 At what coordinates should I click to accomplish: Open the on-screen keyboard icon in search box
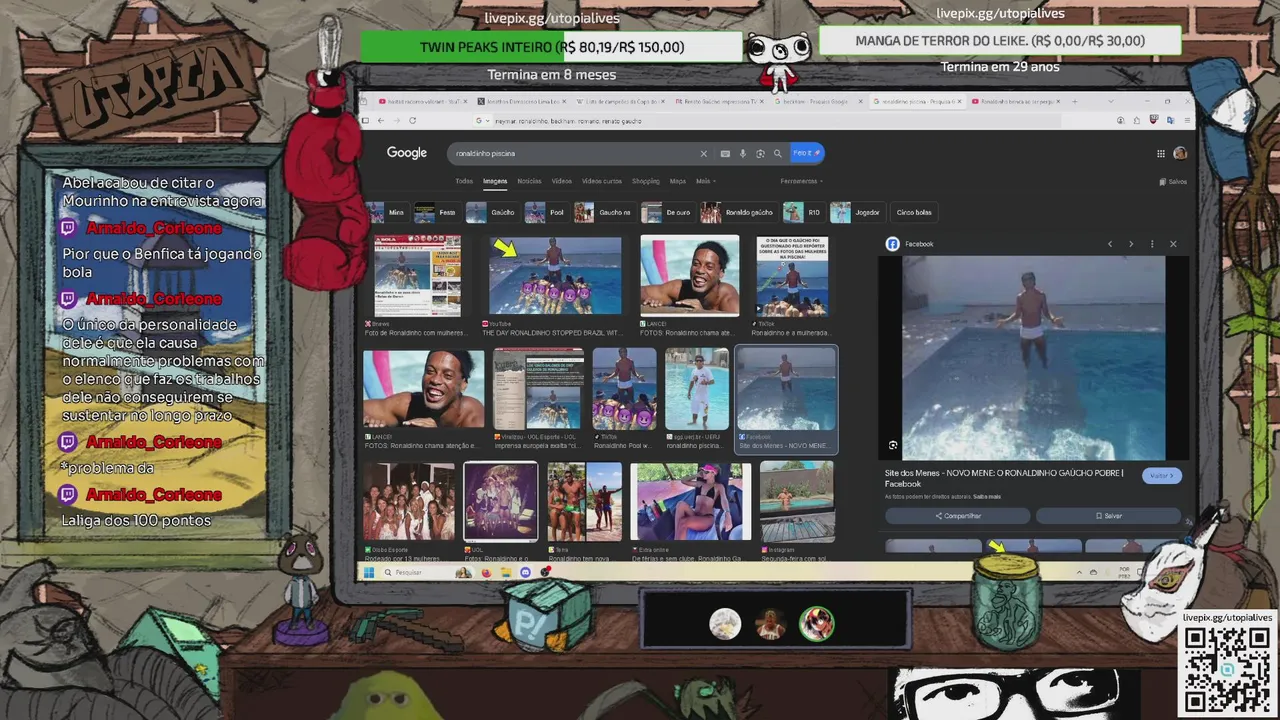[x=725, y=153]
